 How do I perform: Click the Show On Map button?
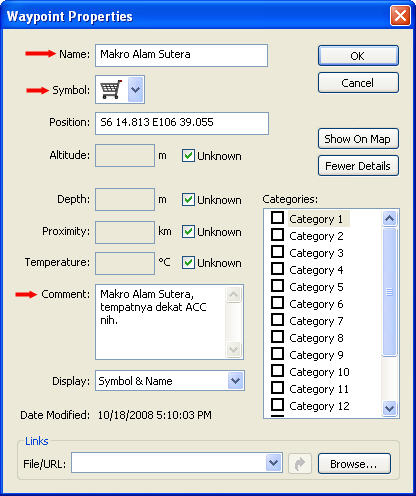click(x=358, y=139)
